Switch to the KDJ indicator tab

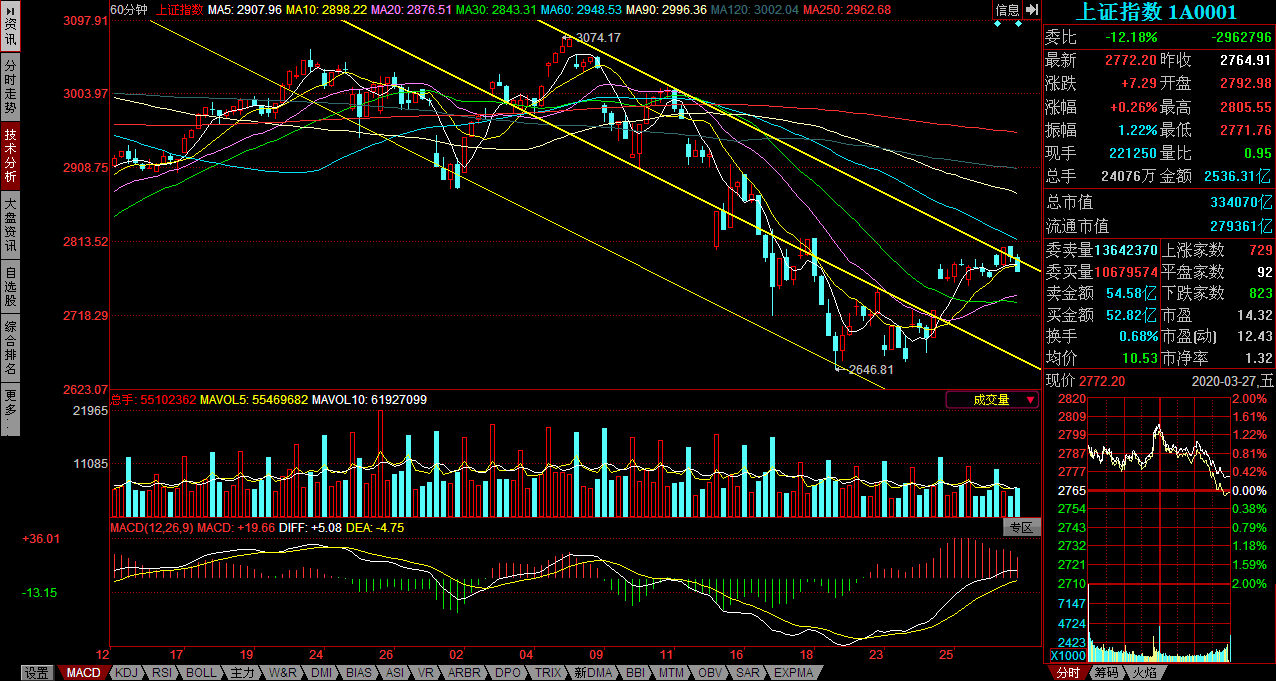(x=126, y=673)
